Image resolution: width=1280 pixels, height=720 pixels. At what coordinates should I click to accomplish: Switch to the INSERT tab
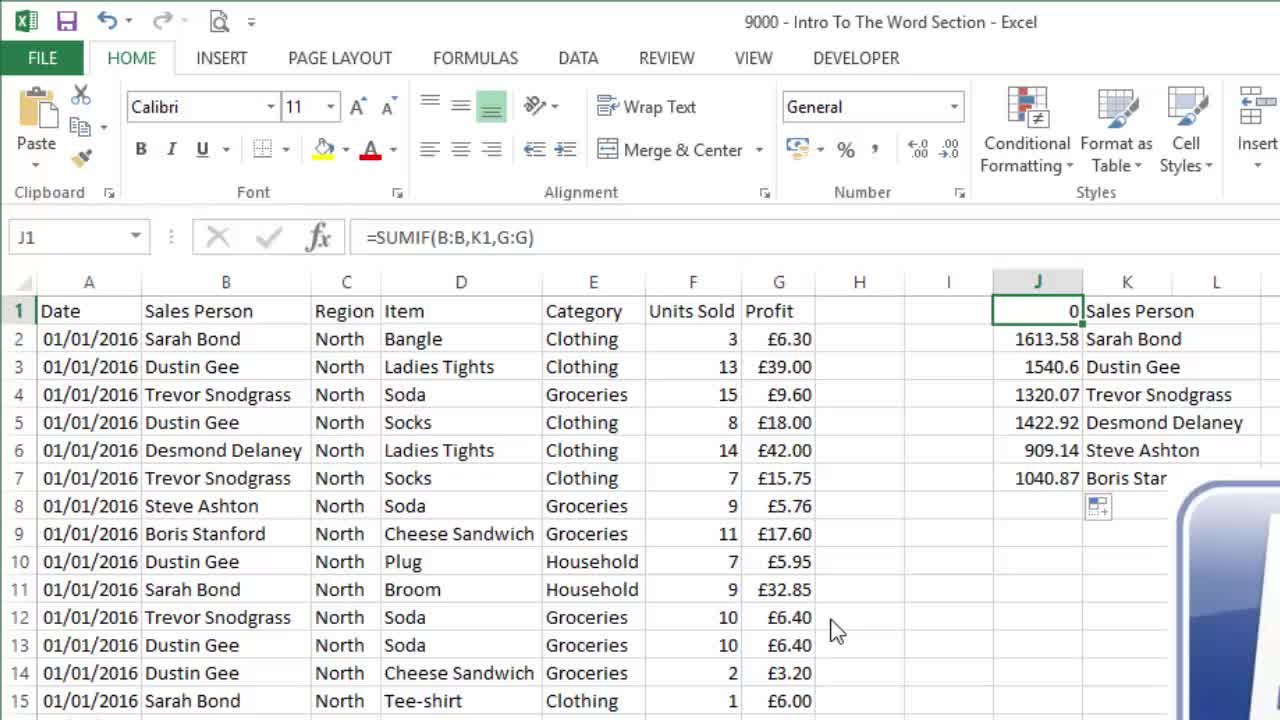[221, 58]
